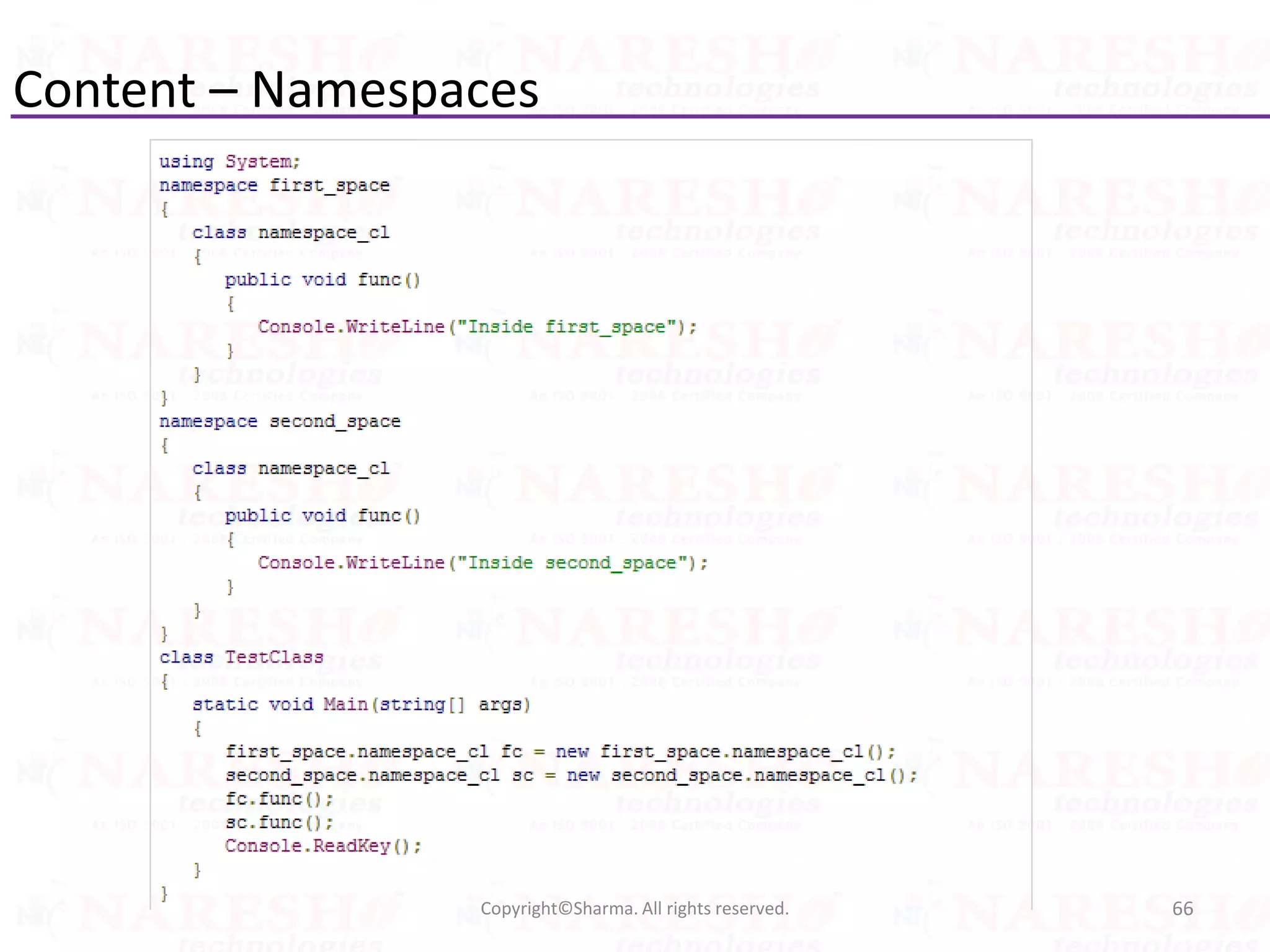Screen dimensions: 1270x952
Task: Click the purple line under the title
Action: click(x=639, y=117)
